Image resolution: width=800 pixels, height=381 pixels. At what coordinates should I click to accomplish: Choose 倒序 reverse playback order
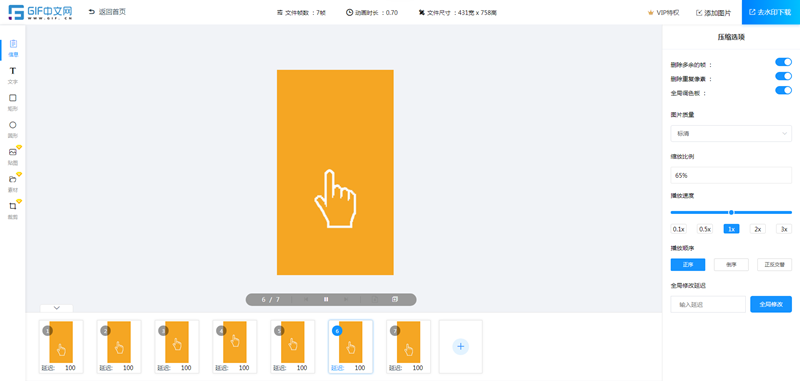pos(731,265)
